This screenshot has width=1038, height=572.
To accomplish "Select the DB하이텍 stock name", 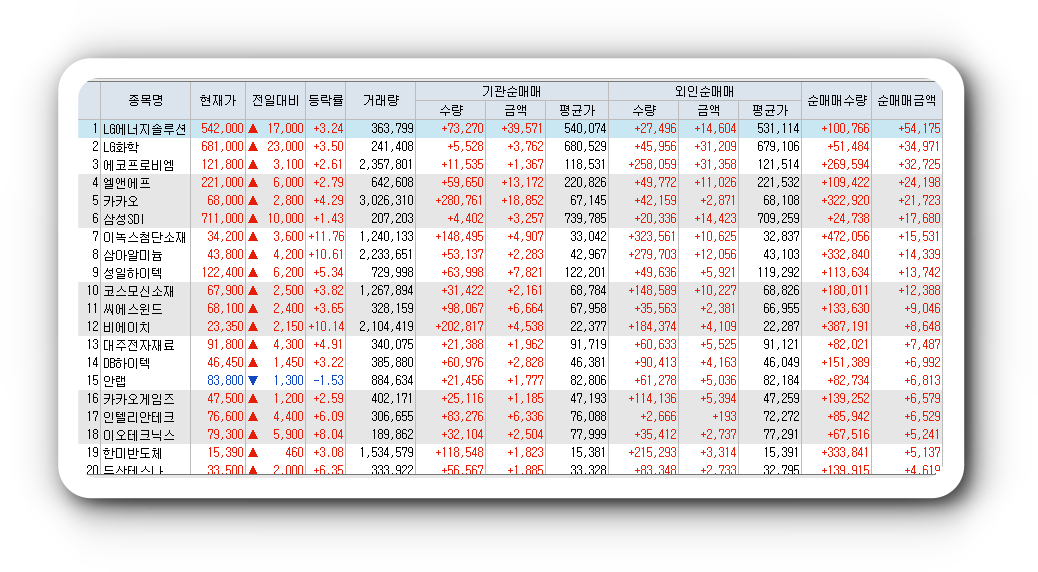I will click(x=127, y=363).
